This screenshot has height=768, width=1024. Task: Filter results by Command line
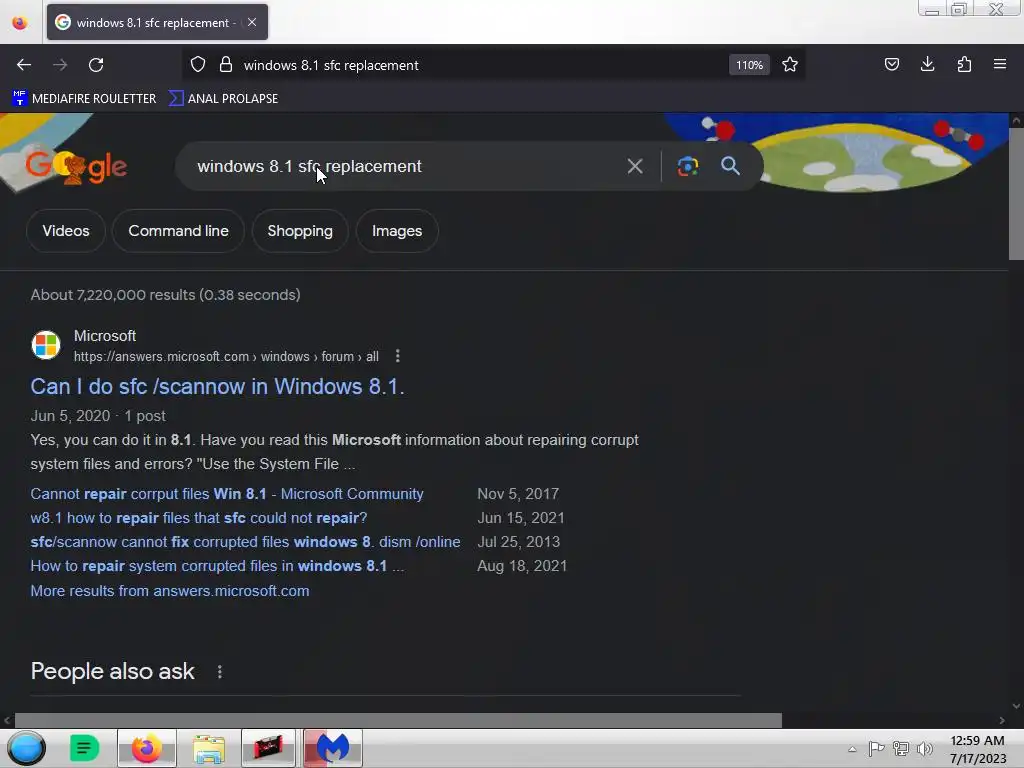tap(178, 231)
